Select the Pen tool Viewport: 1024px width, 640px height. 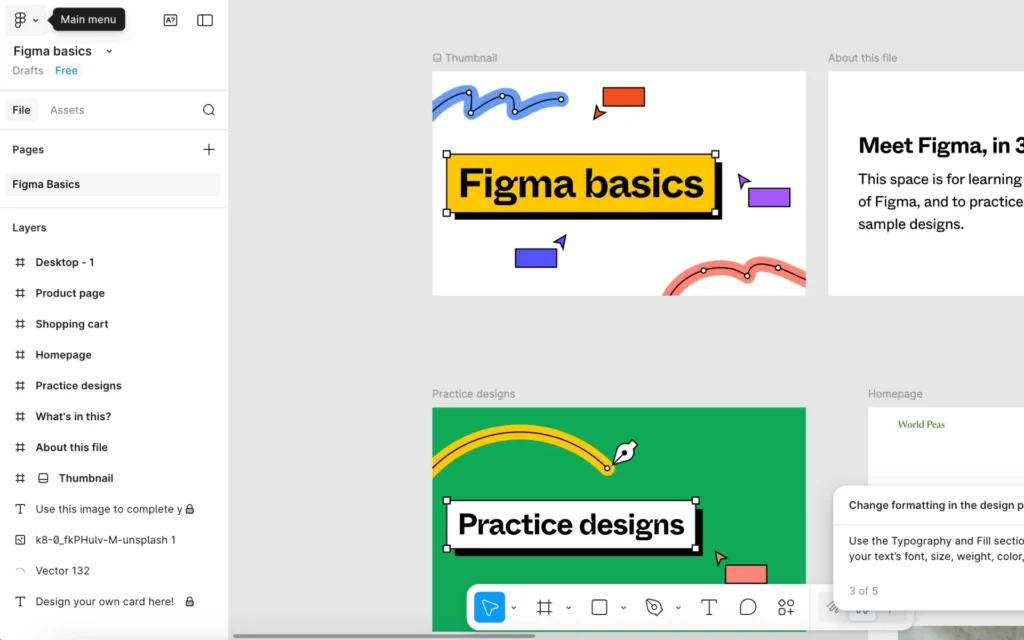(x=654, y=607)
